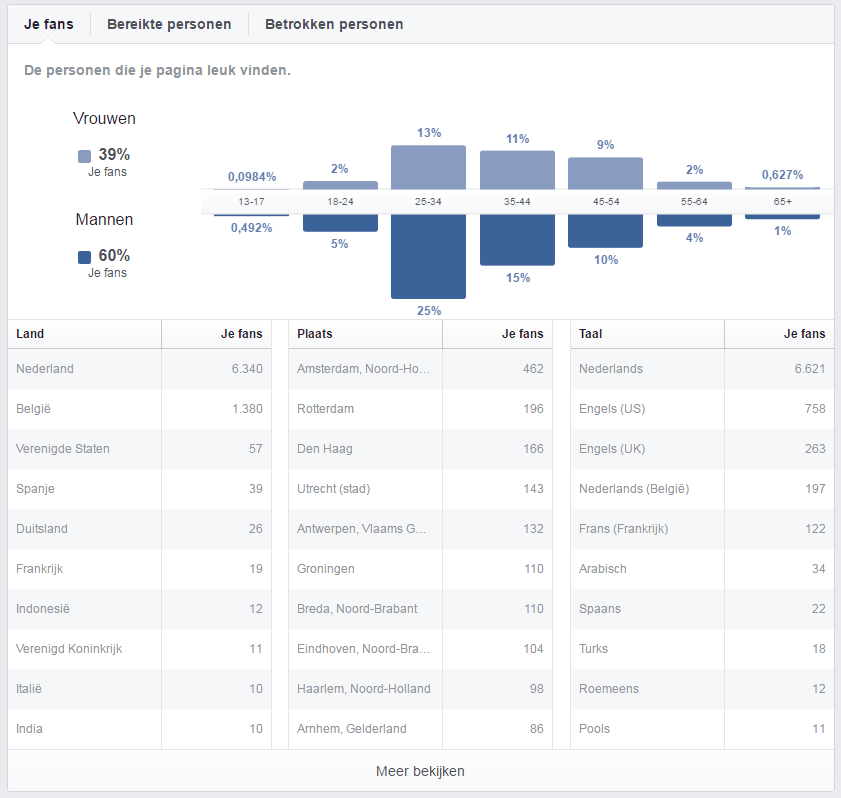Viewport: 841px width, 798px height.
Task: Click the Meer bekijken button
Action: click(x=420, y=771)
